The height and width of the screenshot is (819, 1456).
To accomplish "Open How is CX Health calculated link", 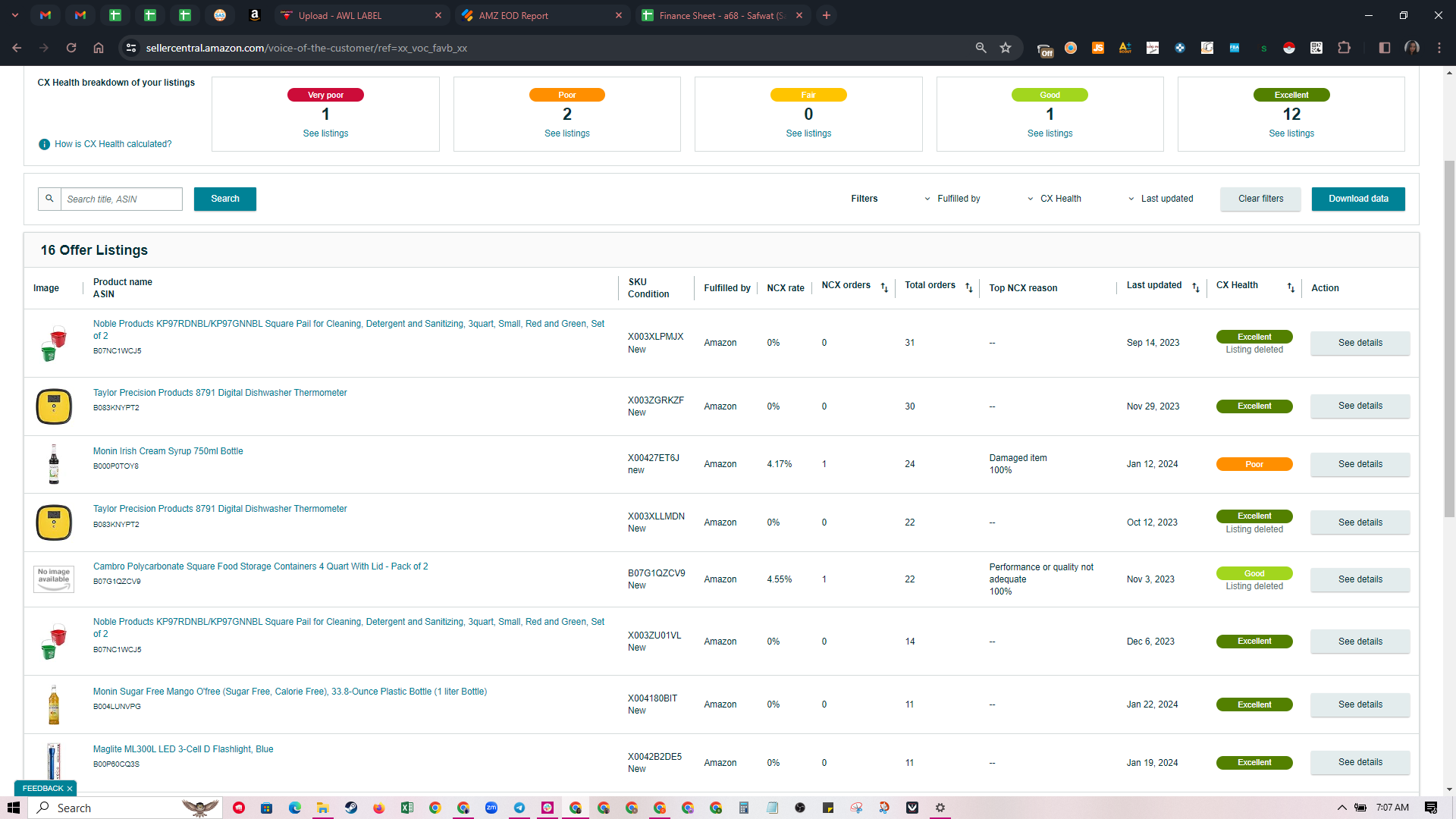I will 113,144.
